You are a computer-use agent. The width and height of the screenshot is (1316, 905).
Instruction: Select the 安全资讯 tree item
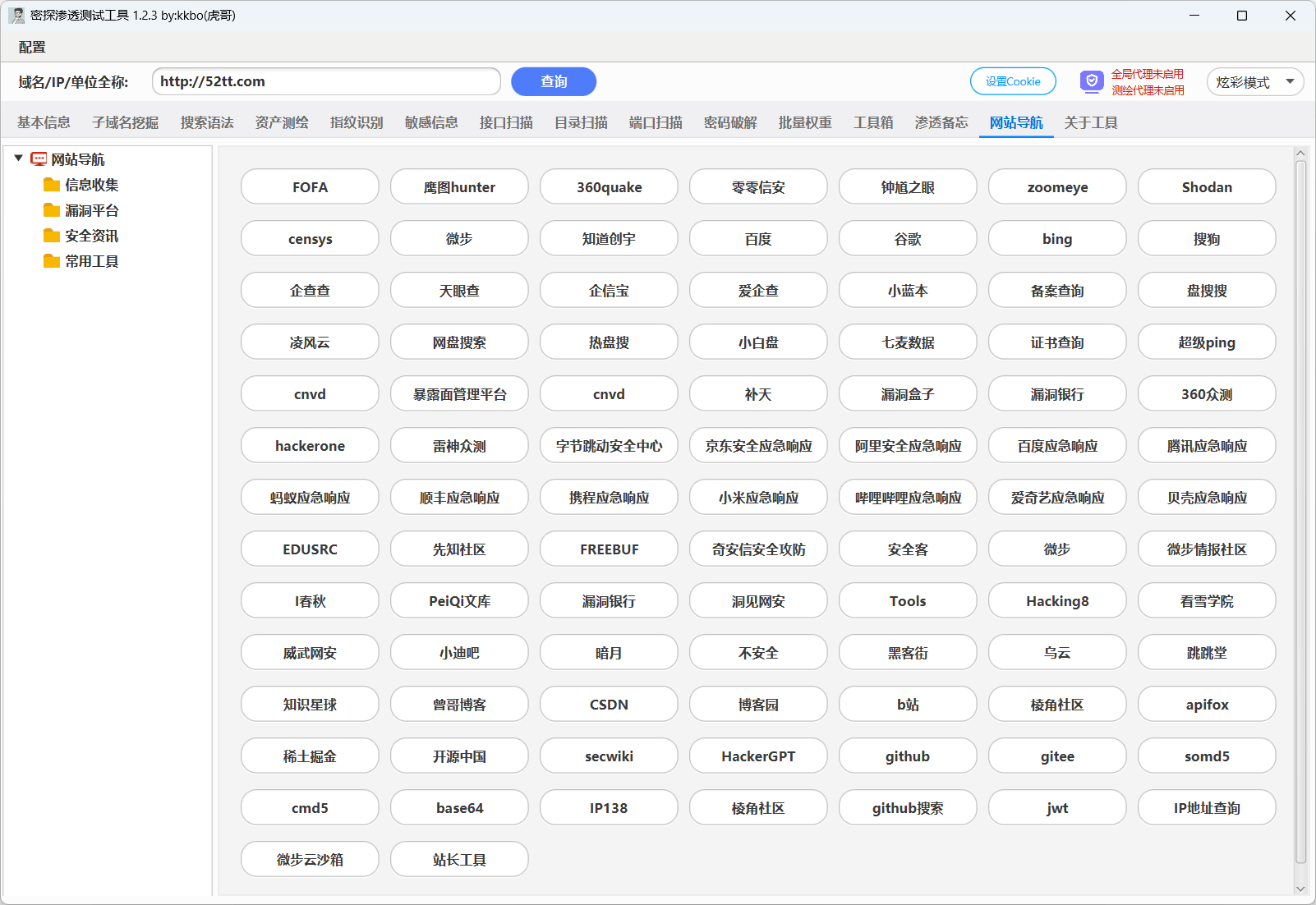pos(92,236)
